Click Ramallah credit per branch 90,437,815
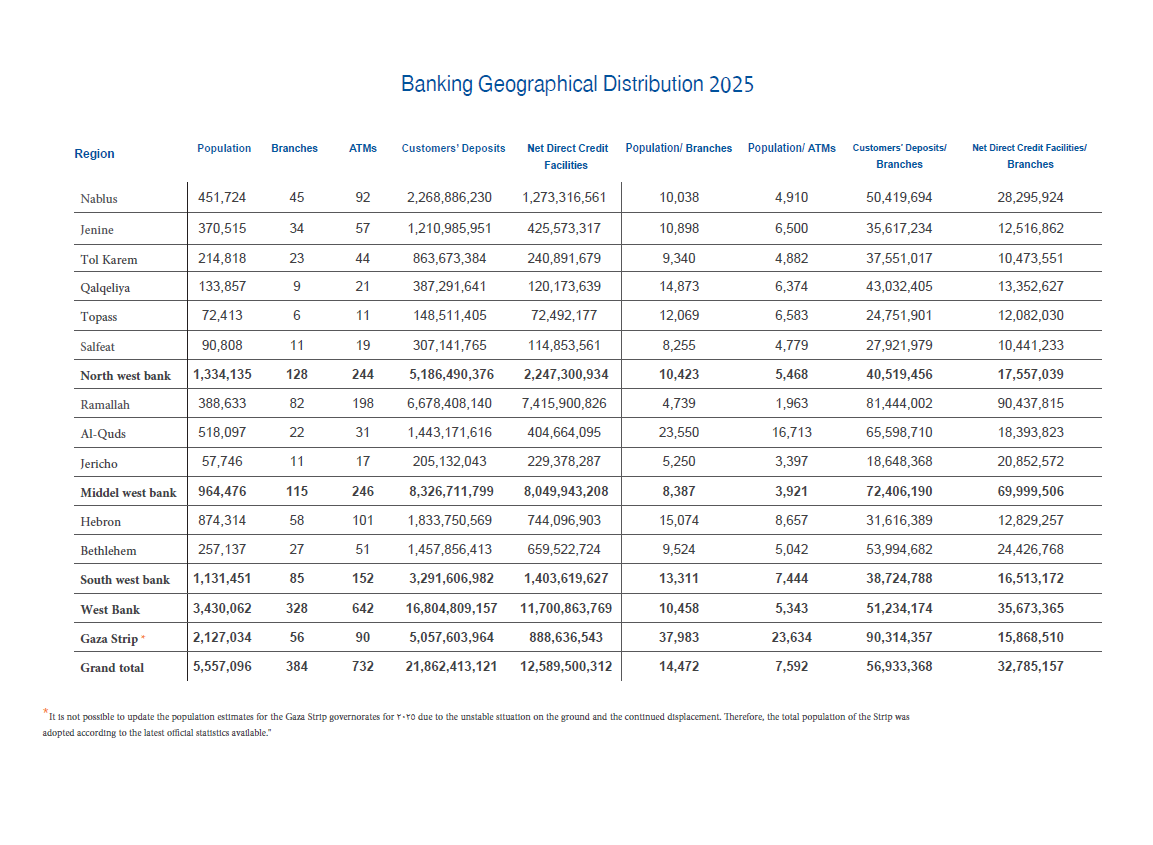This screenshot has width=1153, height=845. click(x=1030, y=403)
